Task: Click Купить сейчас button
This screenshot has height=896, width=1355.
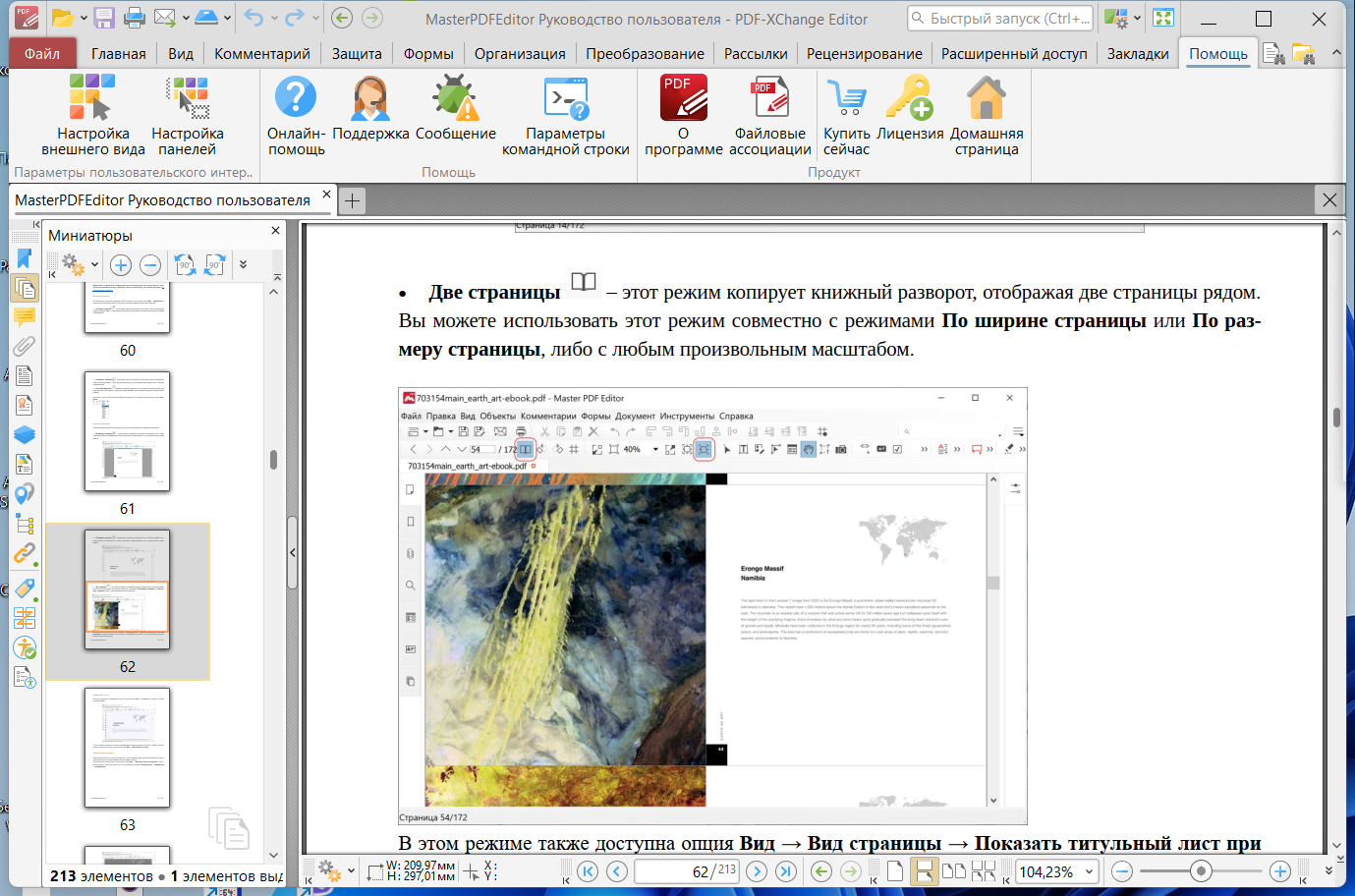Action: pyautogui.click(x=847, y=115)
